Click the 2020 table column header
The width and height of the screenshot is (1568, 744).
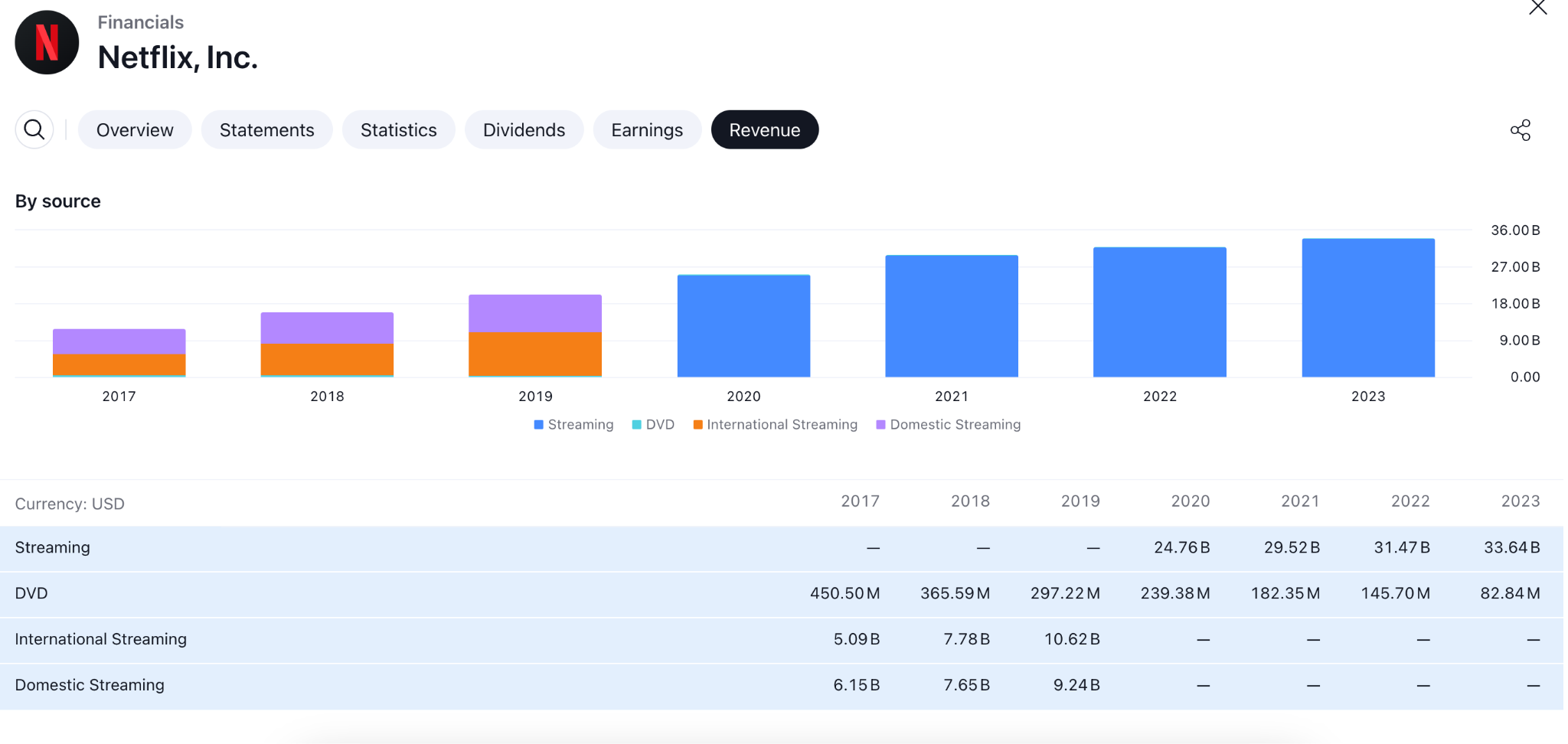coord(1191,501)
